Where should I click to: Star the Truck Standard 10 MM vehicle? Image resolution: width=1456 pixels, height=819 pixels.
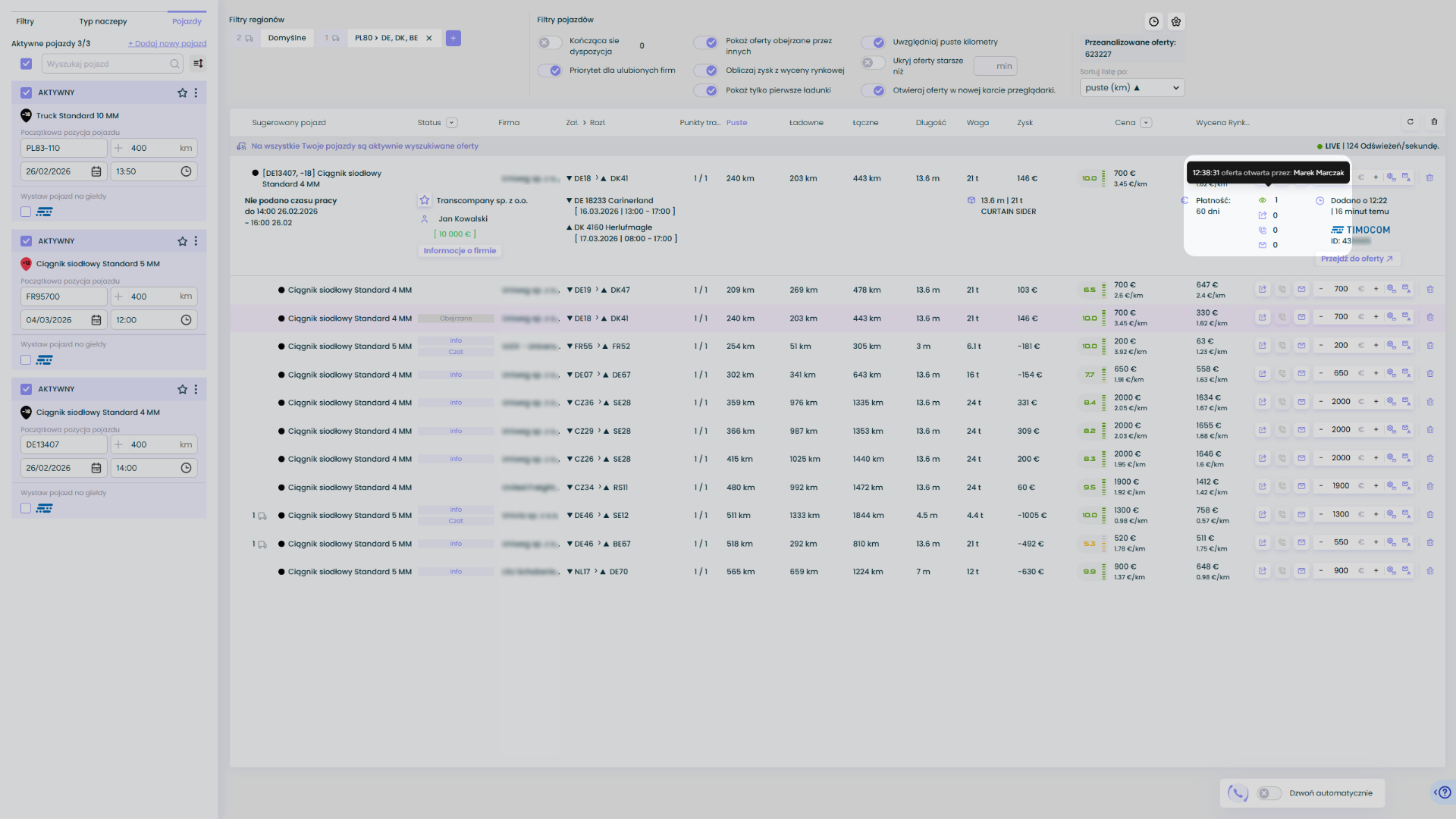point(182,93)
